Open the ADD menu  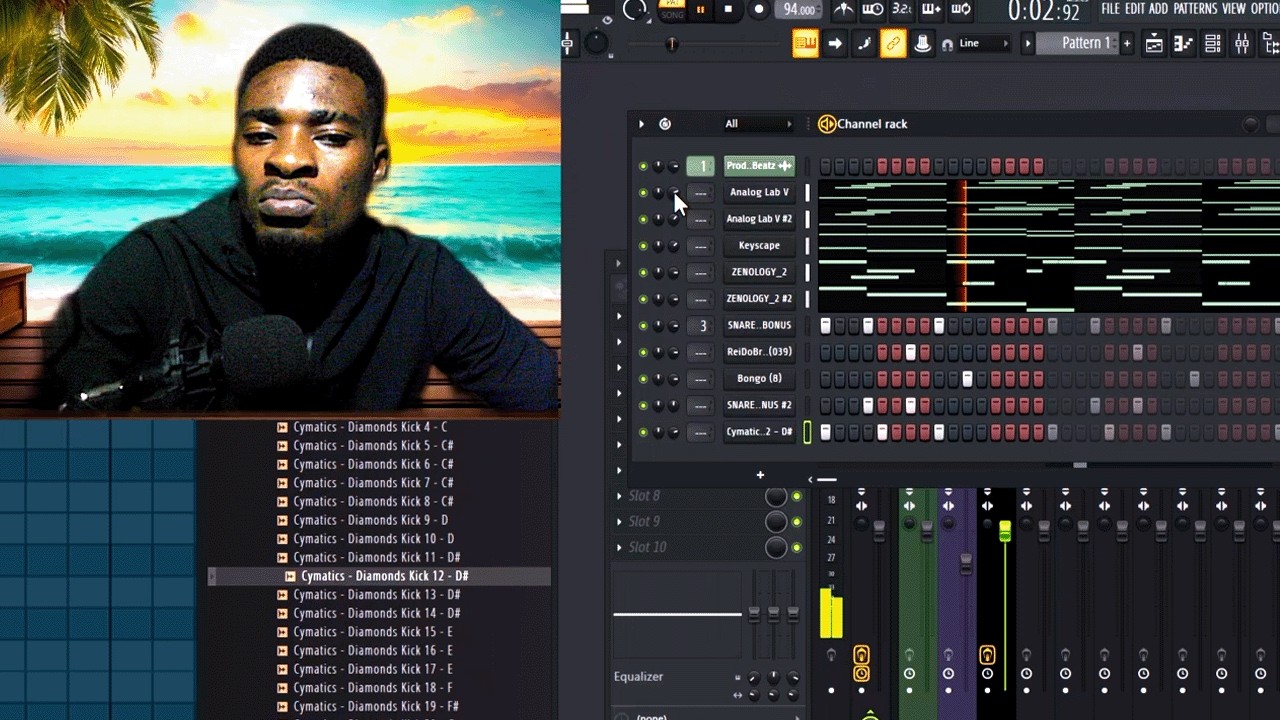1159,9
